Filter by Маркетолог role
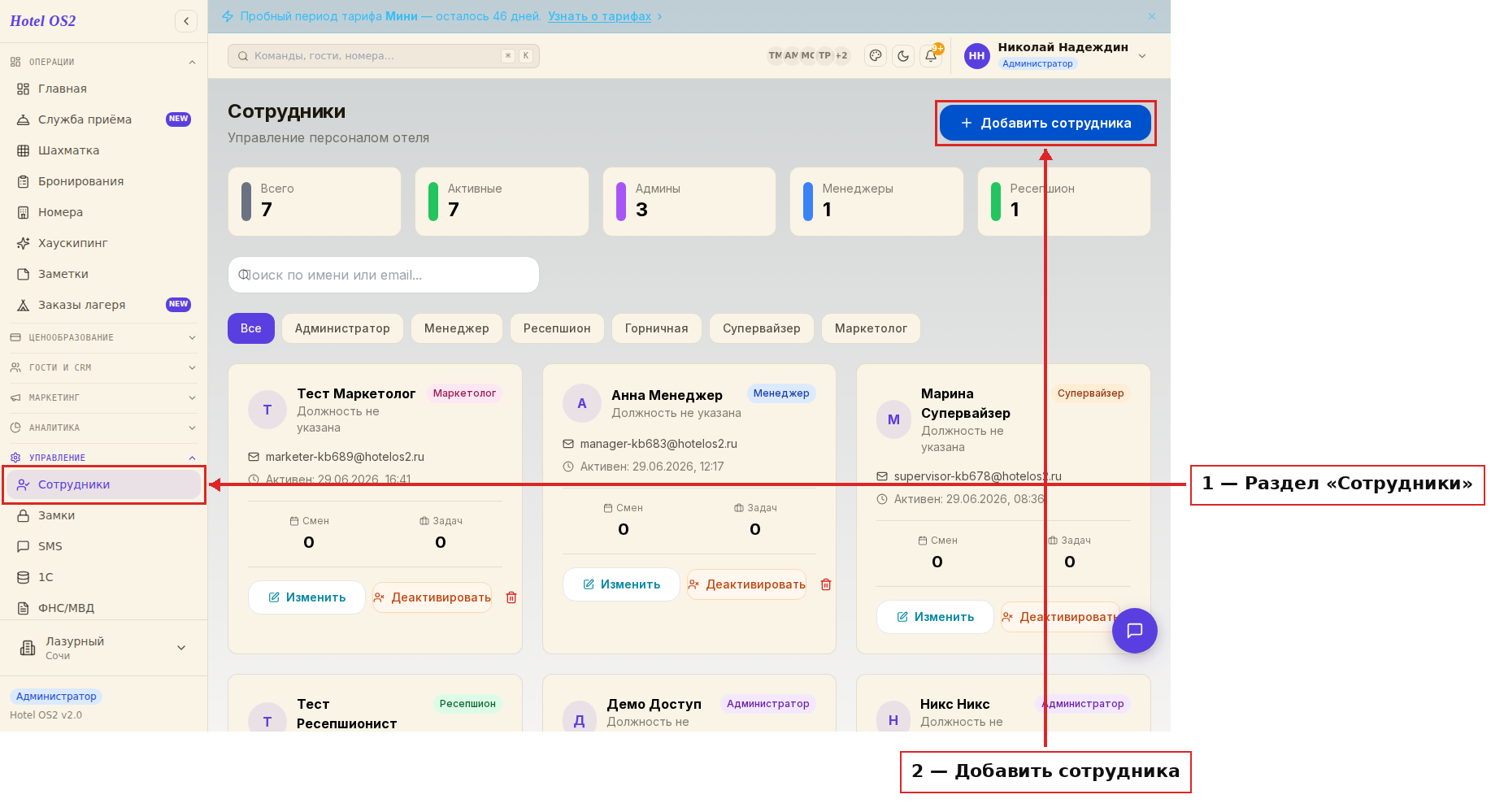Image resolution: width=1504 pixels, height=812 pixels. tap(871, 328)
